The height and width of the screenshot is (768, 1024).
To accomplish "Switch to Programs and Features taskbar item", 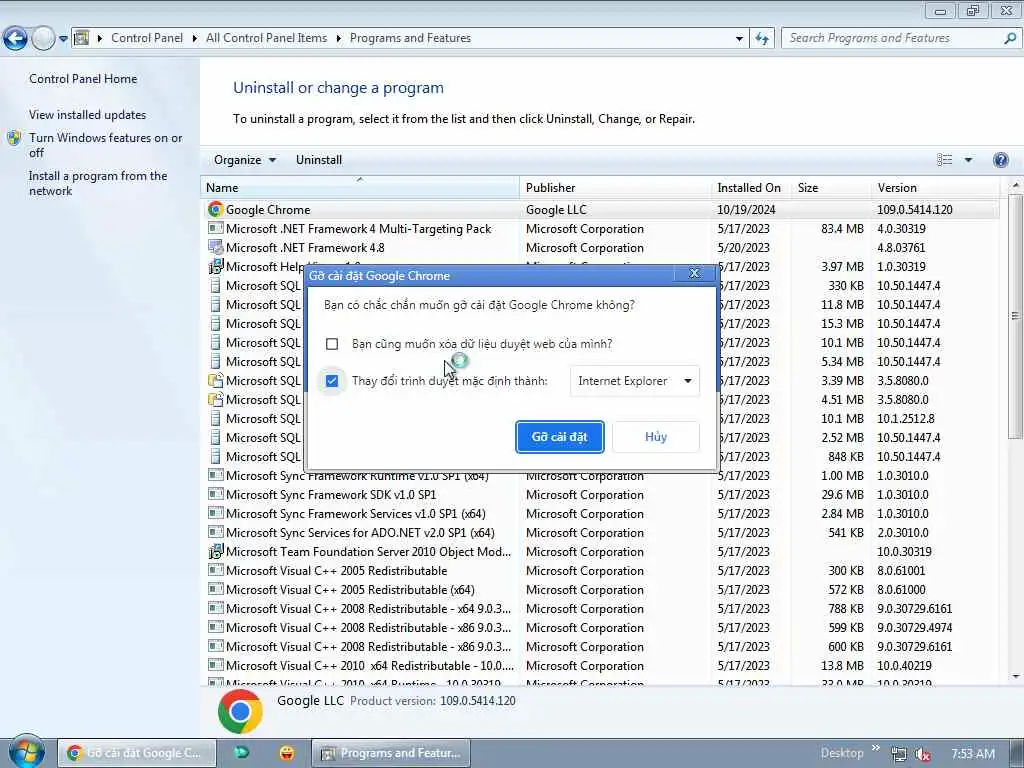I will pos(391,753).
